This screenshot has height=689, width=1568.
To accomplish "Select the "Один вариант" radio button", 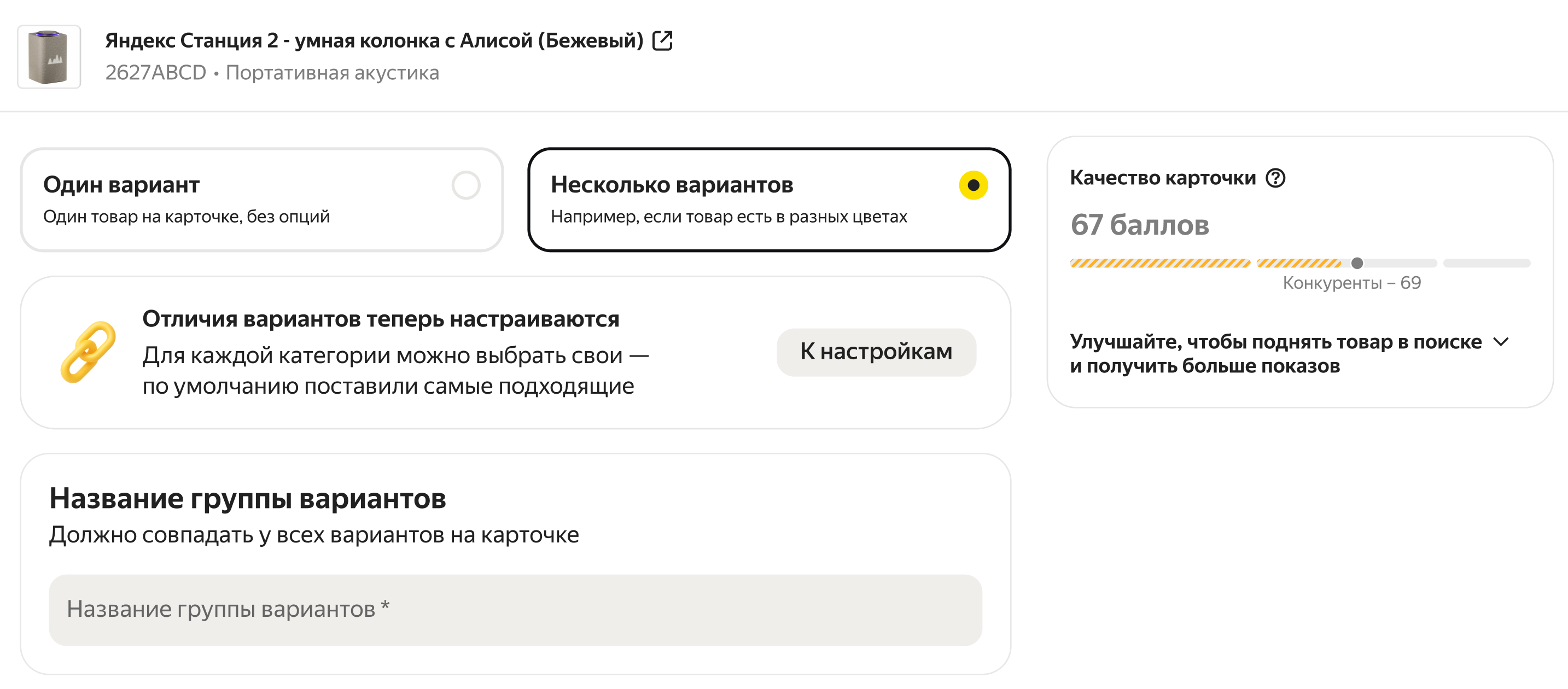I will pyautogui.click(x=465, y=185).
